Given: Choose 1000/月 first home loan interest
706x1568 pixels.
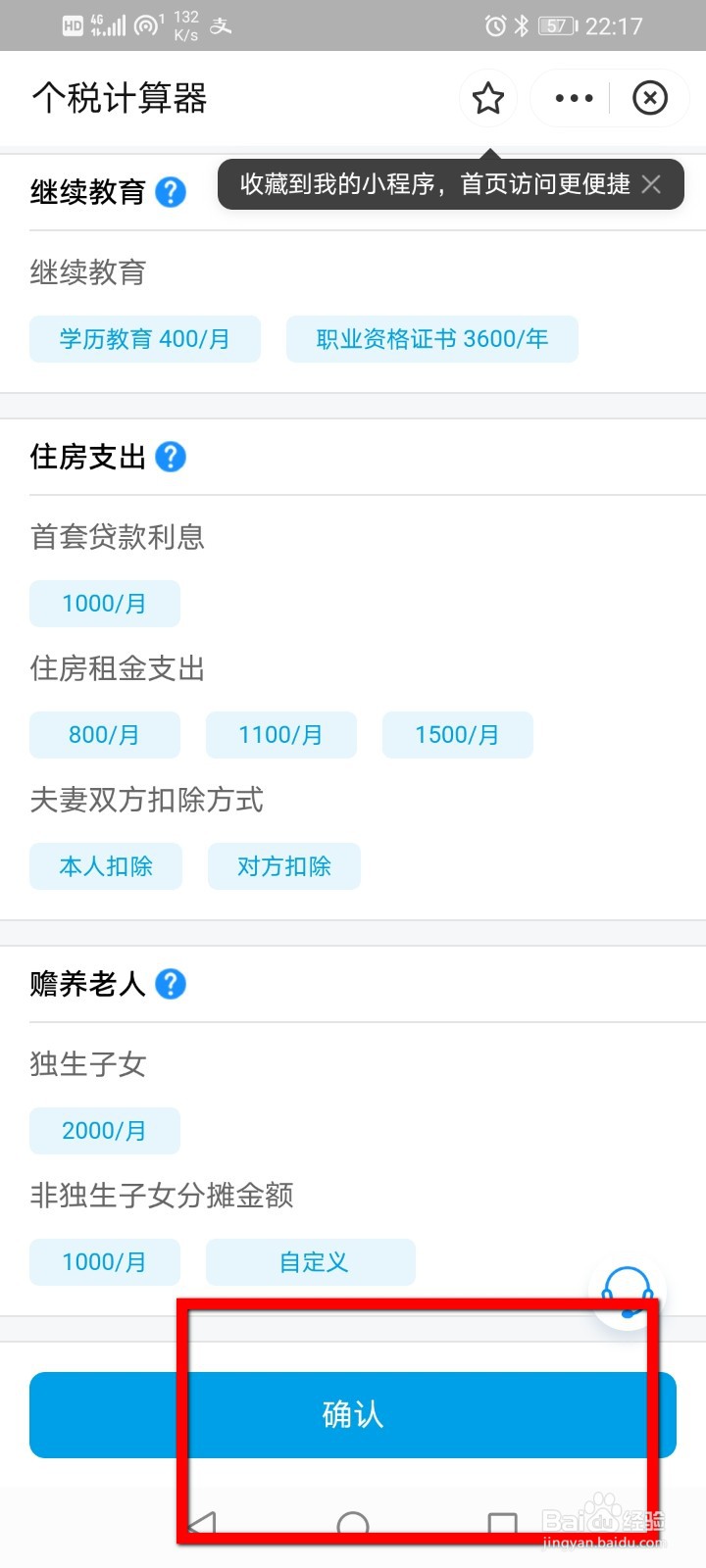Looking at the screenshot, I should (105, 604).
